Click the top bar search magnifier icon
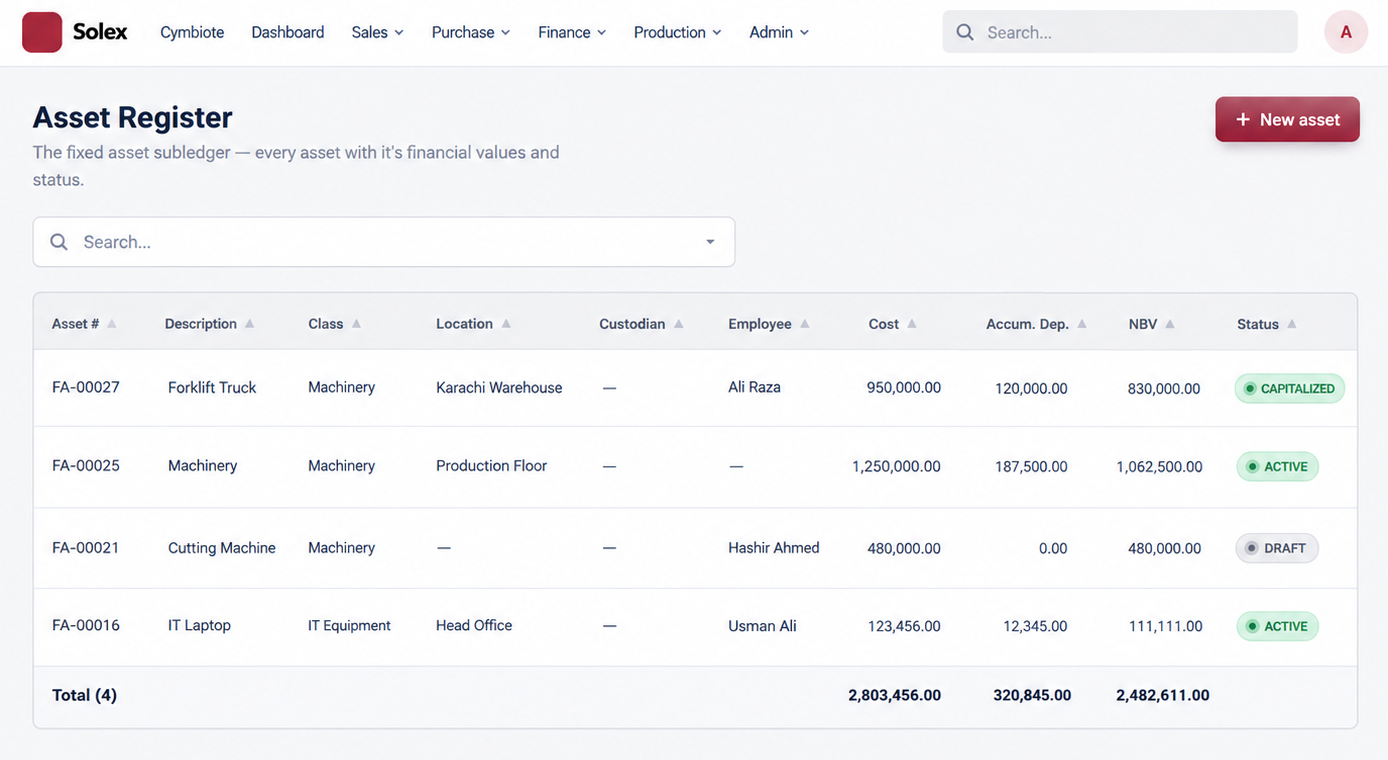The image size is (1388, 760). [965, 32]
